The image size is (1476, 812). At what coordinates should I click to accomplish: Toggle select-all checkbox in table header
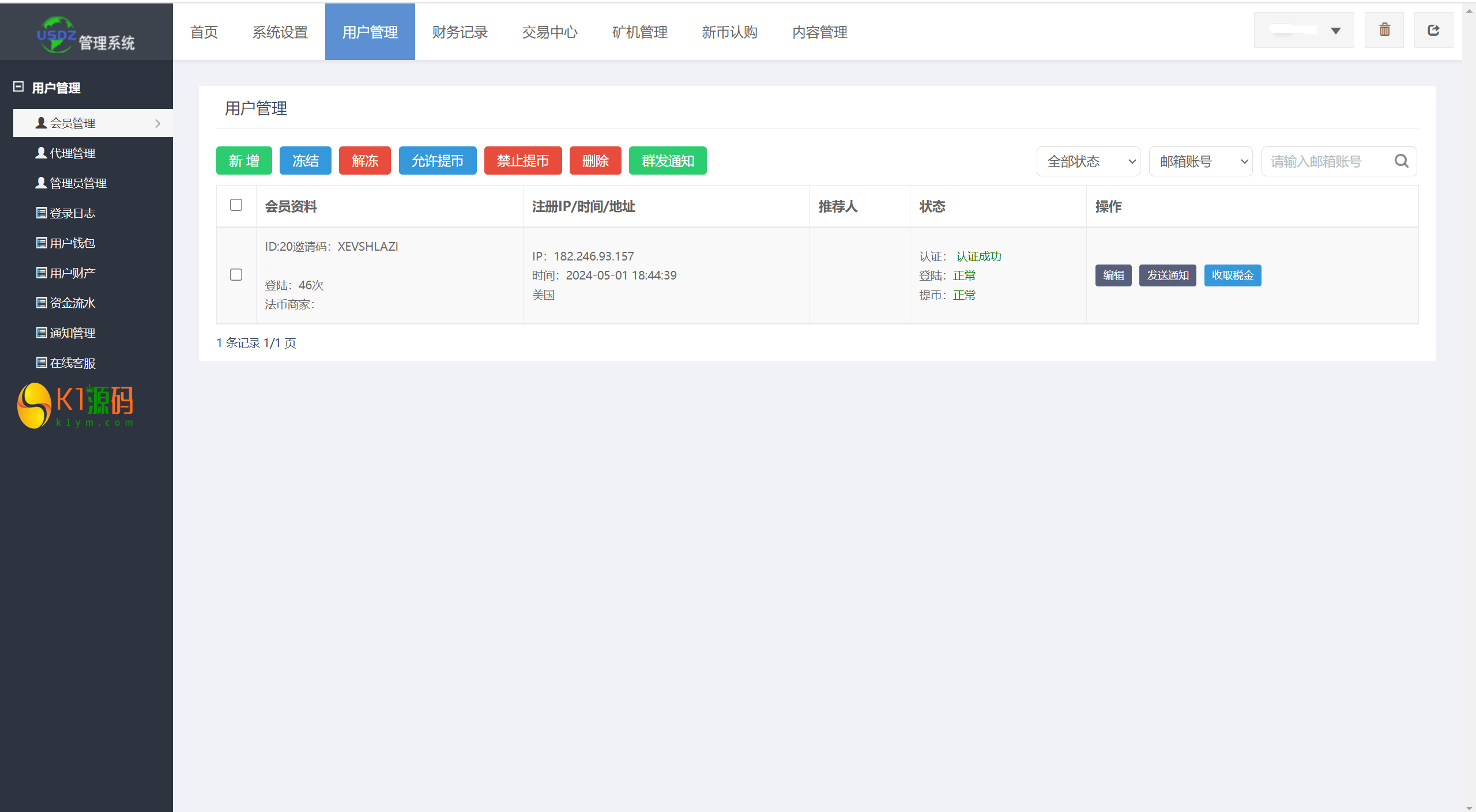pyautogui.click(x=236, y=205)
